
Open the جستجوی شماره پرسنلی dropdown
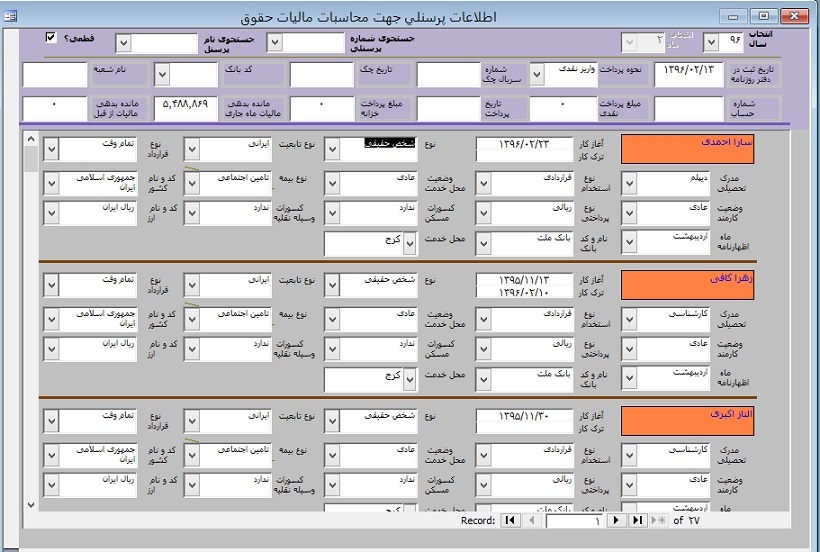click(x=275, y=43)
